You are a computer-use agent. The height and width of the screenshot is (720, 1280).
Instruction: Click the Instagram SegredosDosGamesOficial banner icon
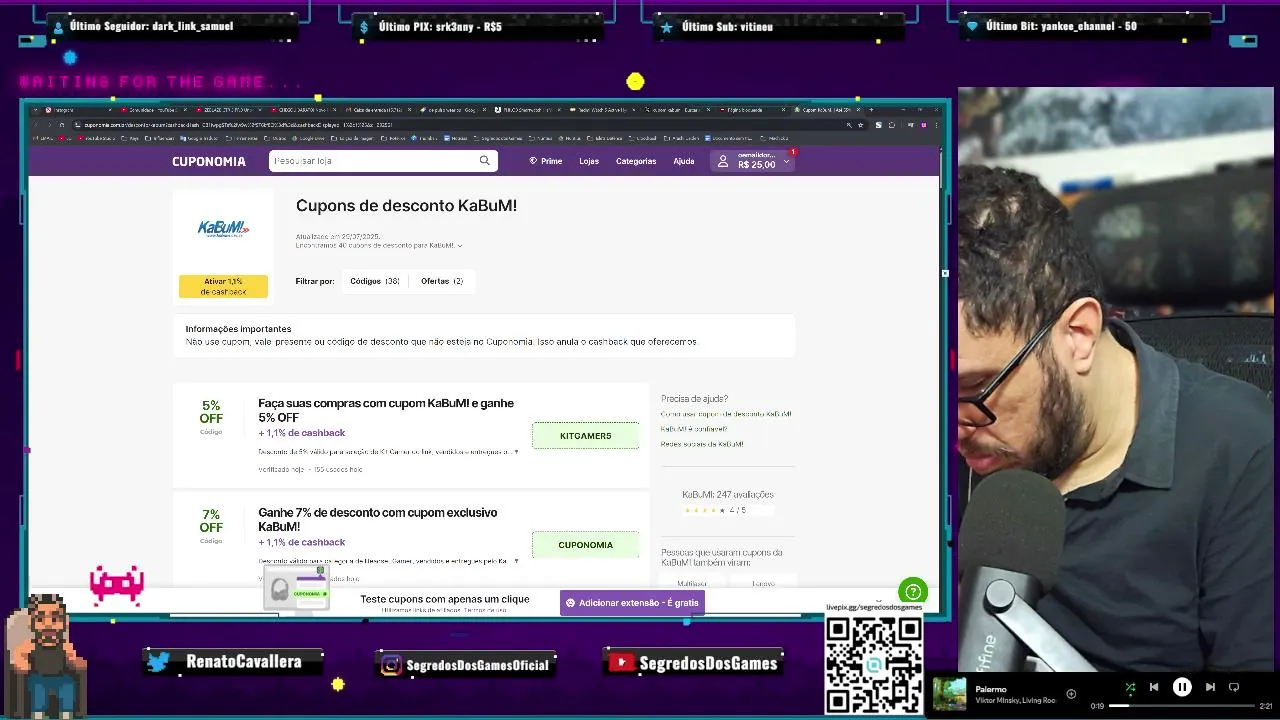pos(392,664)
